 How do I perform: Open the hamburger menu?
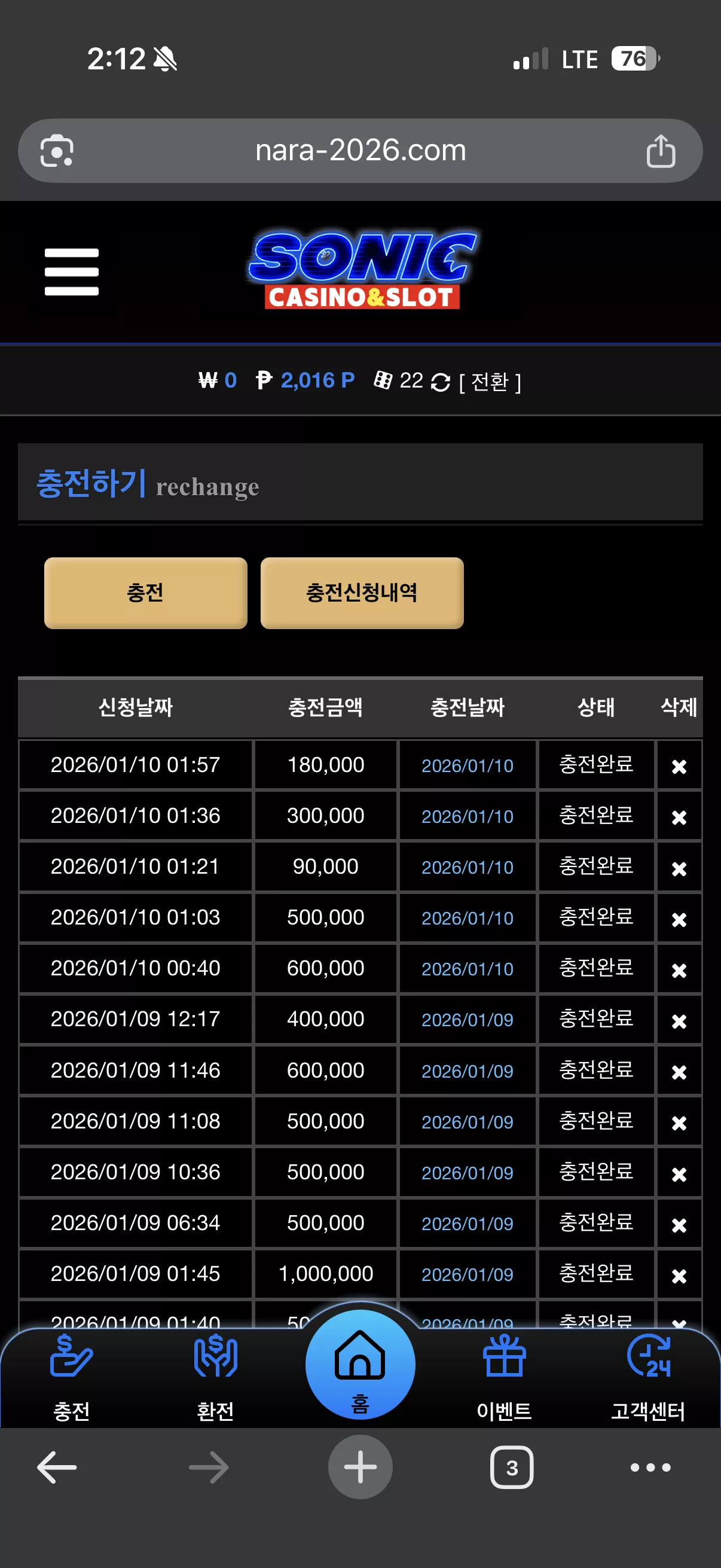pos(71,271)
